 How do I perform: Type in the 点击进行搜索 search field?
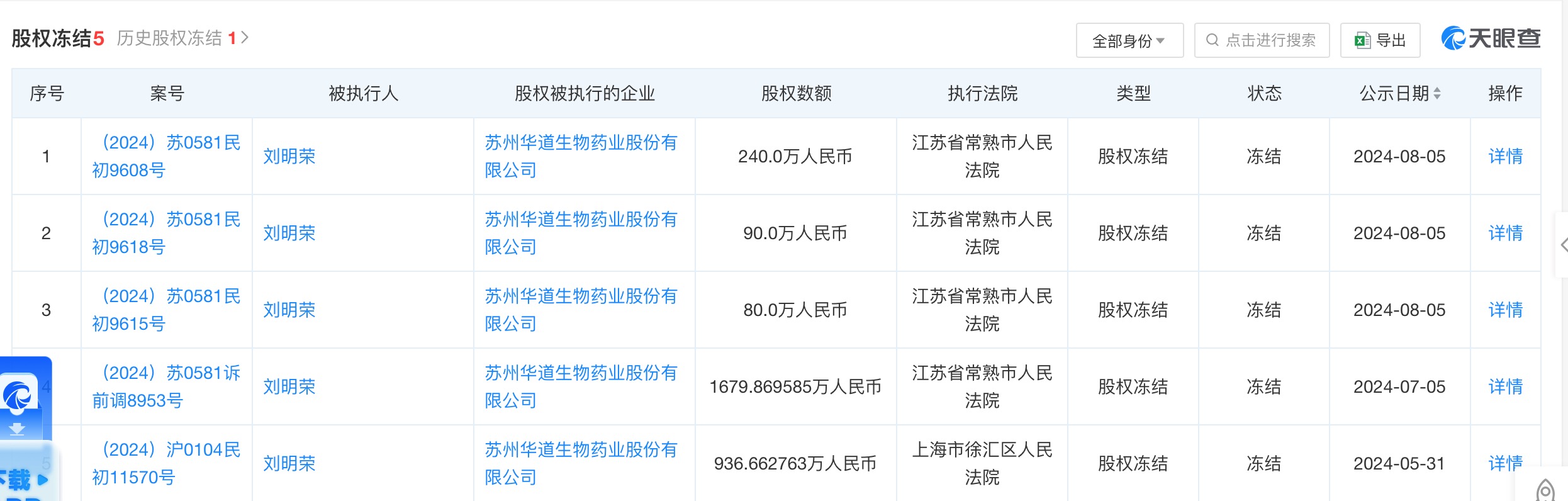pos(1270,40)
